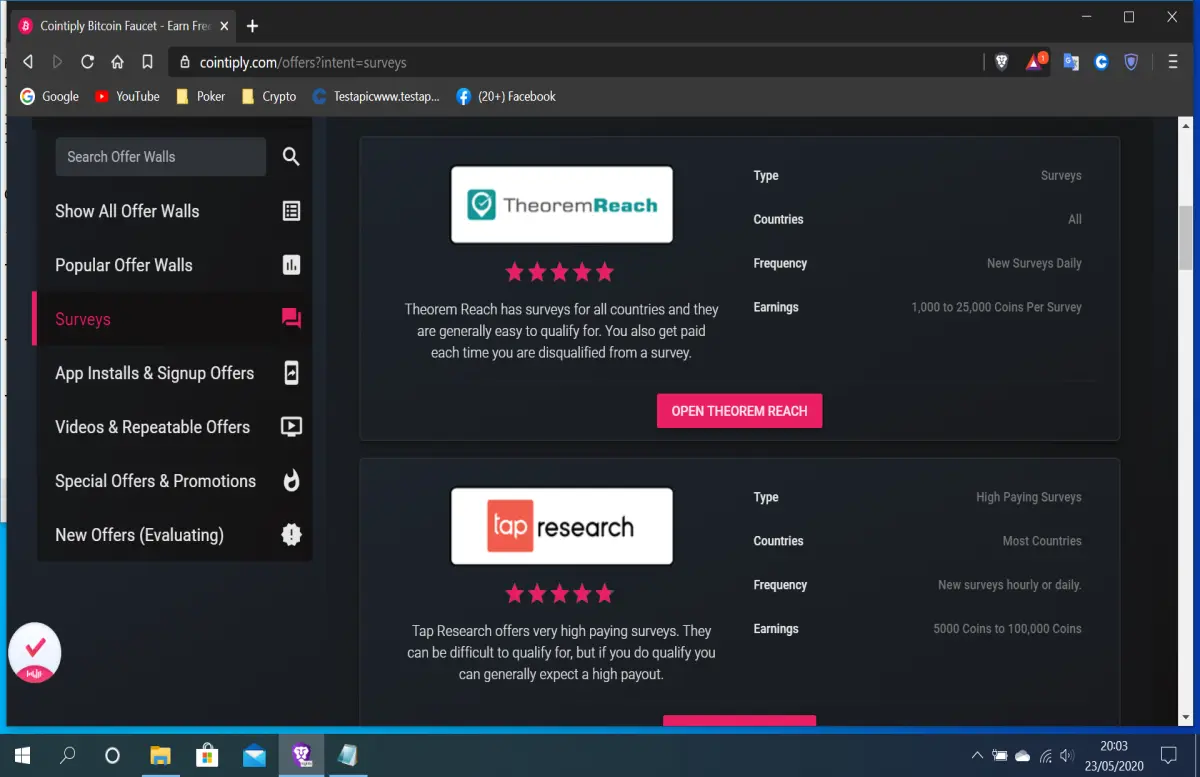
Task: Click the Open Theorem Reach button
Action: 739,411
